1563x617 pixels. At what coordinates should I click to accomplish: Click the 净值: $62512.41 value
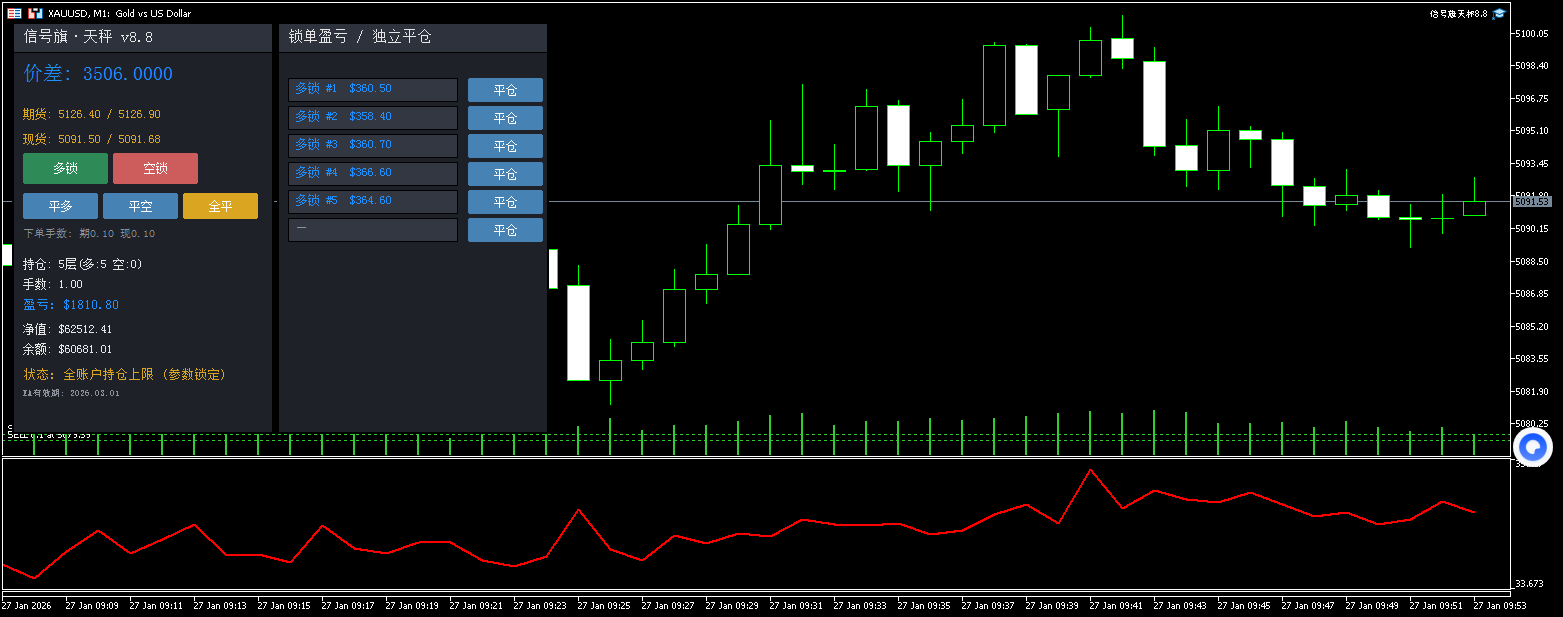pos(68,328)
